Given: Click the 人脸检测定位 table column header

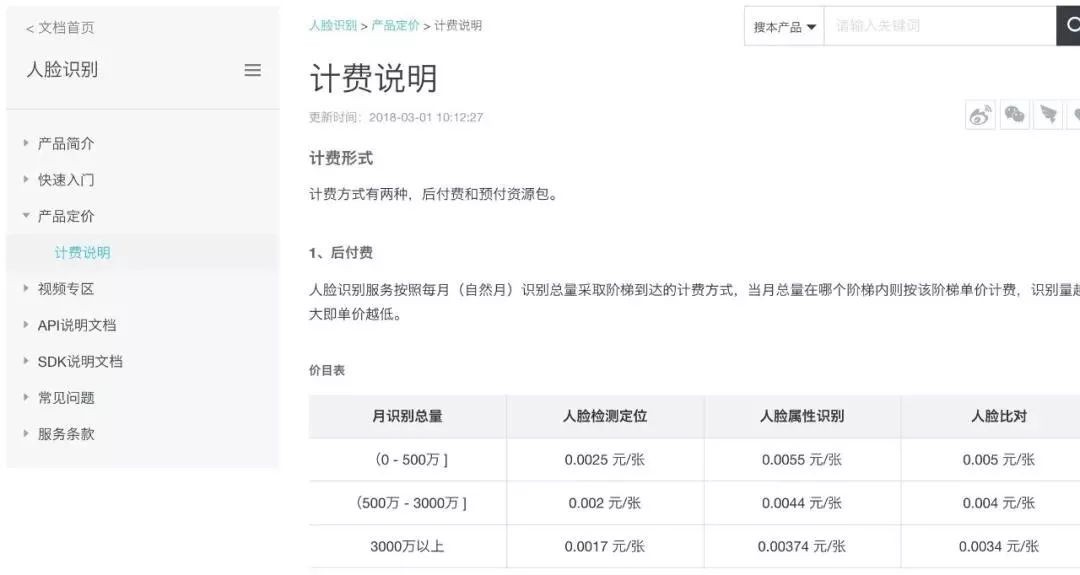Looking at the screenshot, I should coord(605,416).
